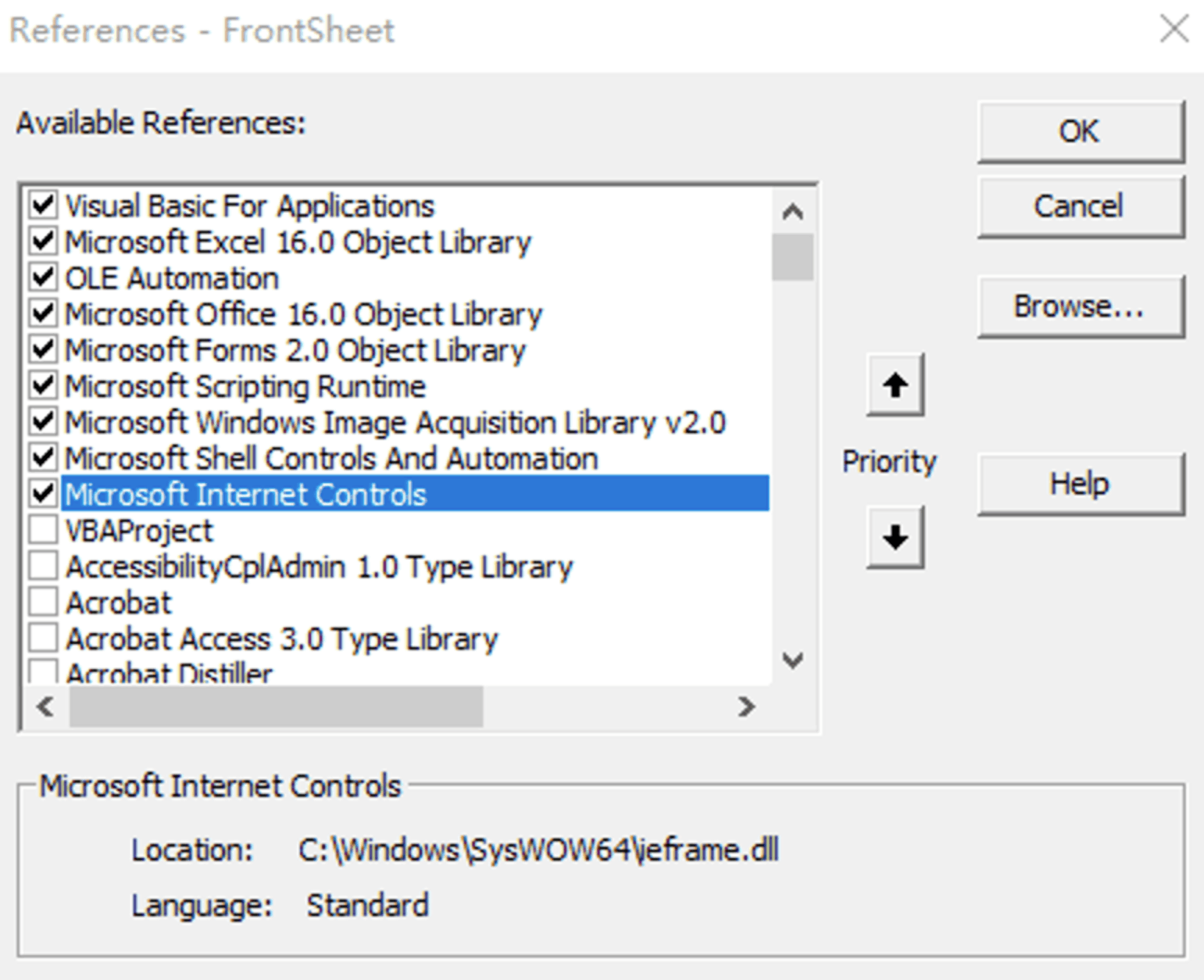The height and width of the screenshot is (980, 1204).
Task: Cancel the References dialog
Action: pyautogui.click(x=1080, y=206)
